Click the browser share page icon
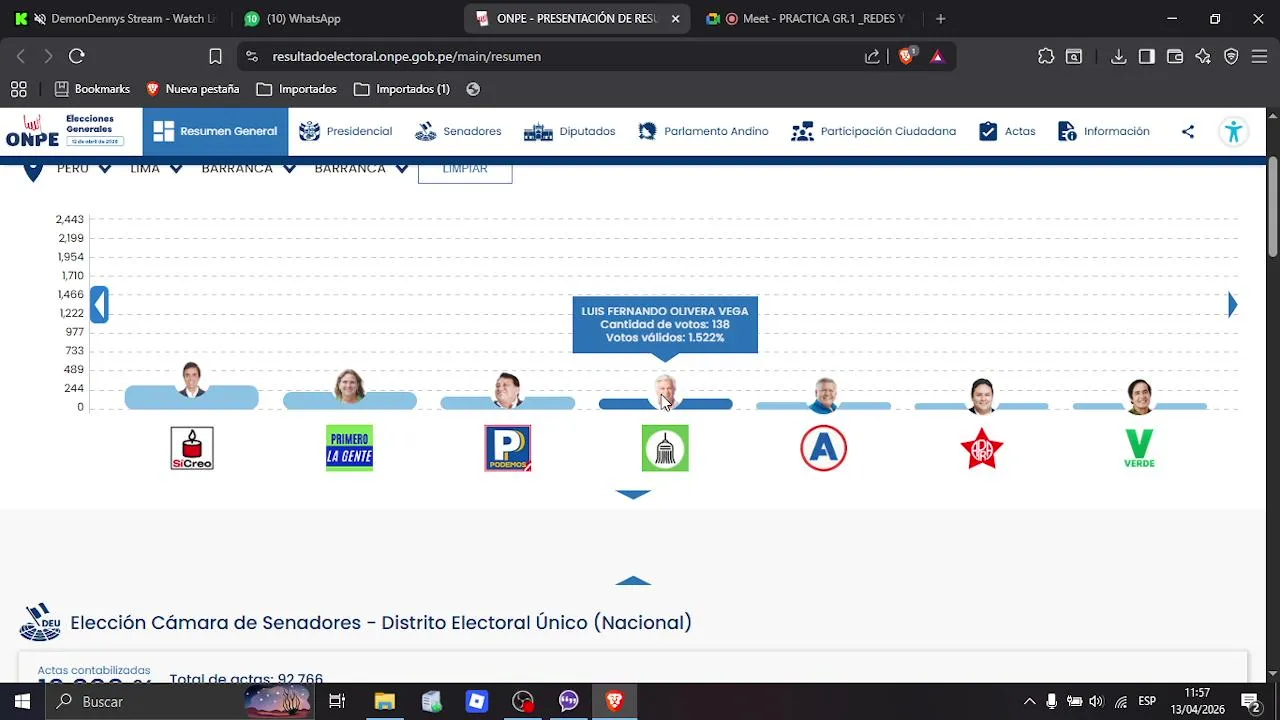The height and width of the screenshot is (720, 1280). pos(872,57)
